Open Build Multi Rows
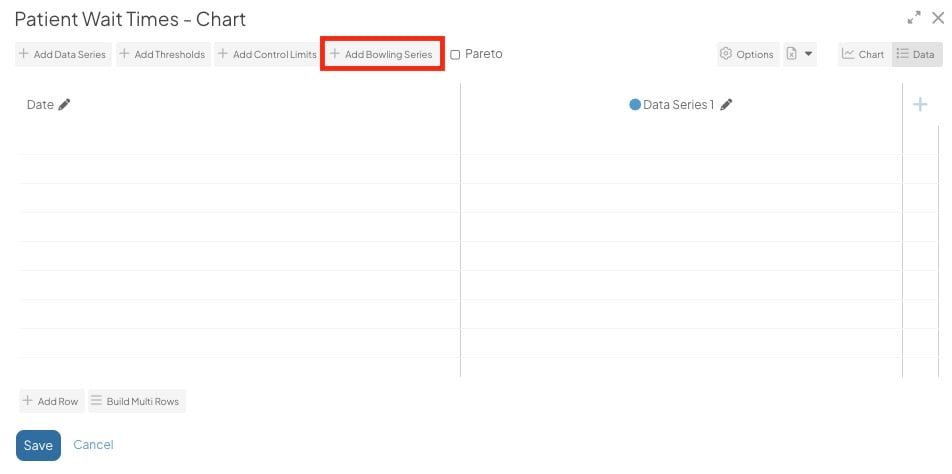 click(135, 401)
